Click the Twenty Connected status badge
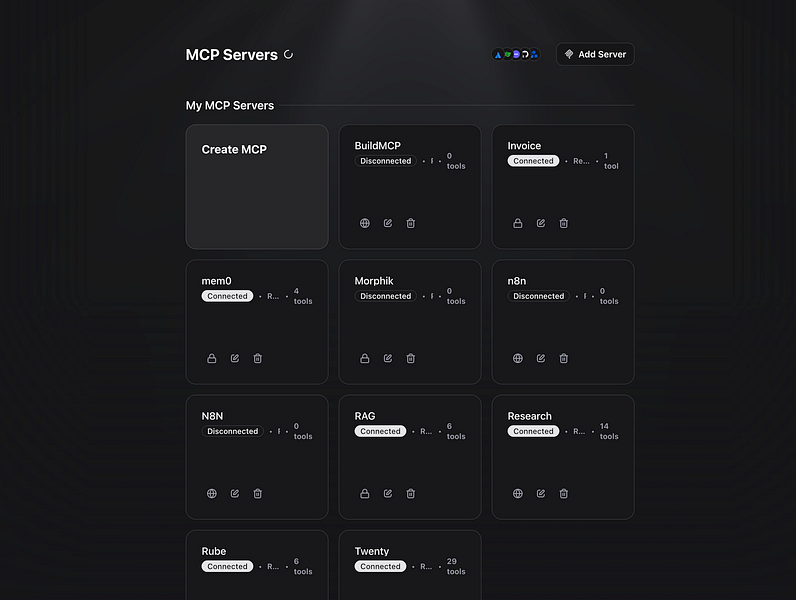Viewport: 796px width, 600px height. tap(380, 566)
